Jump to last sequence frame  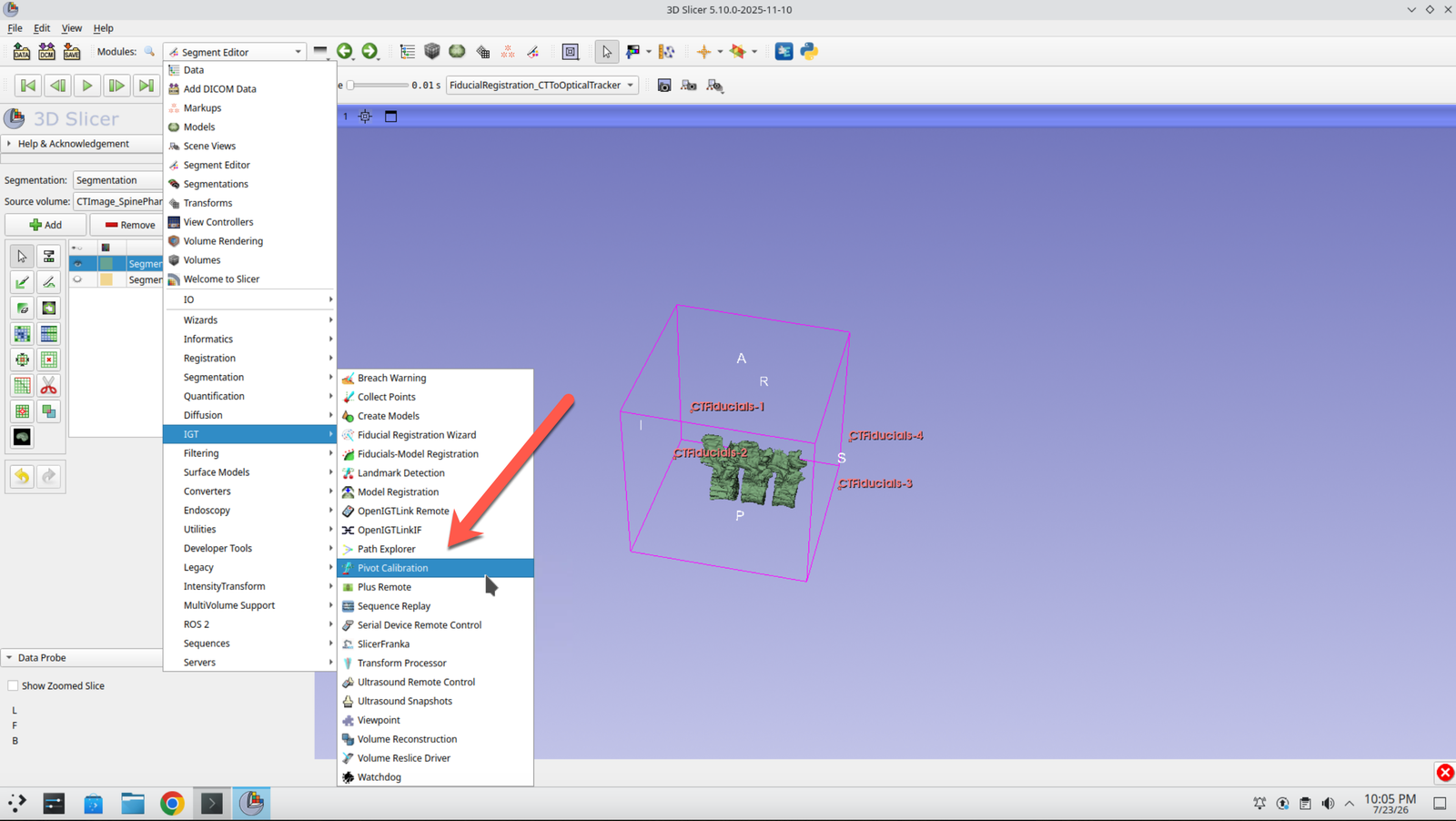click(146, 86)
